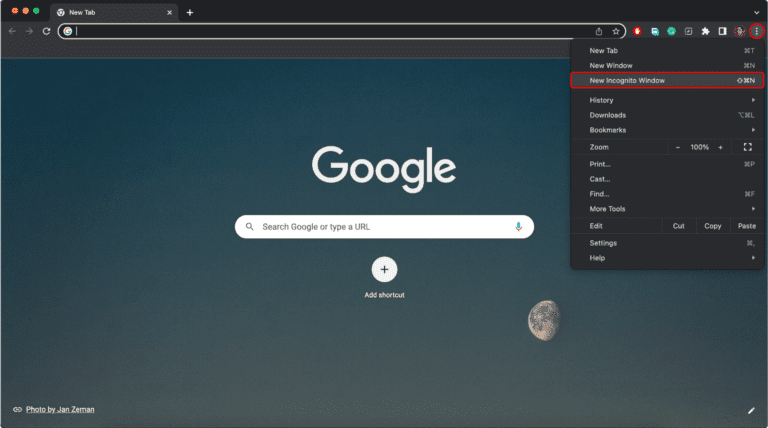
Task: Click the magnifier icon in the search box
Action: pos(249,227)
